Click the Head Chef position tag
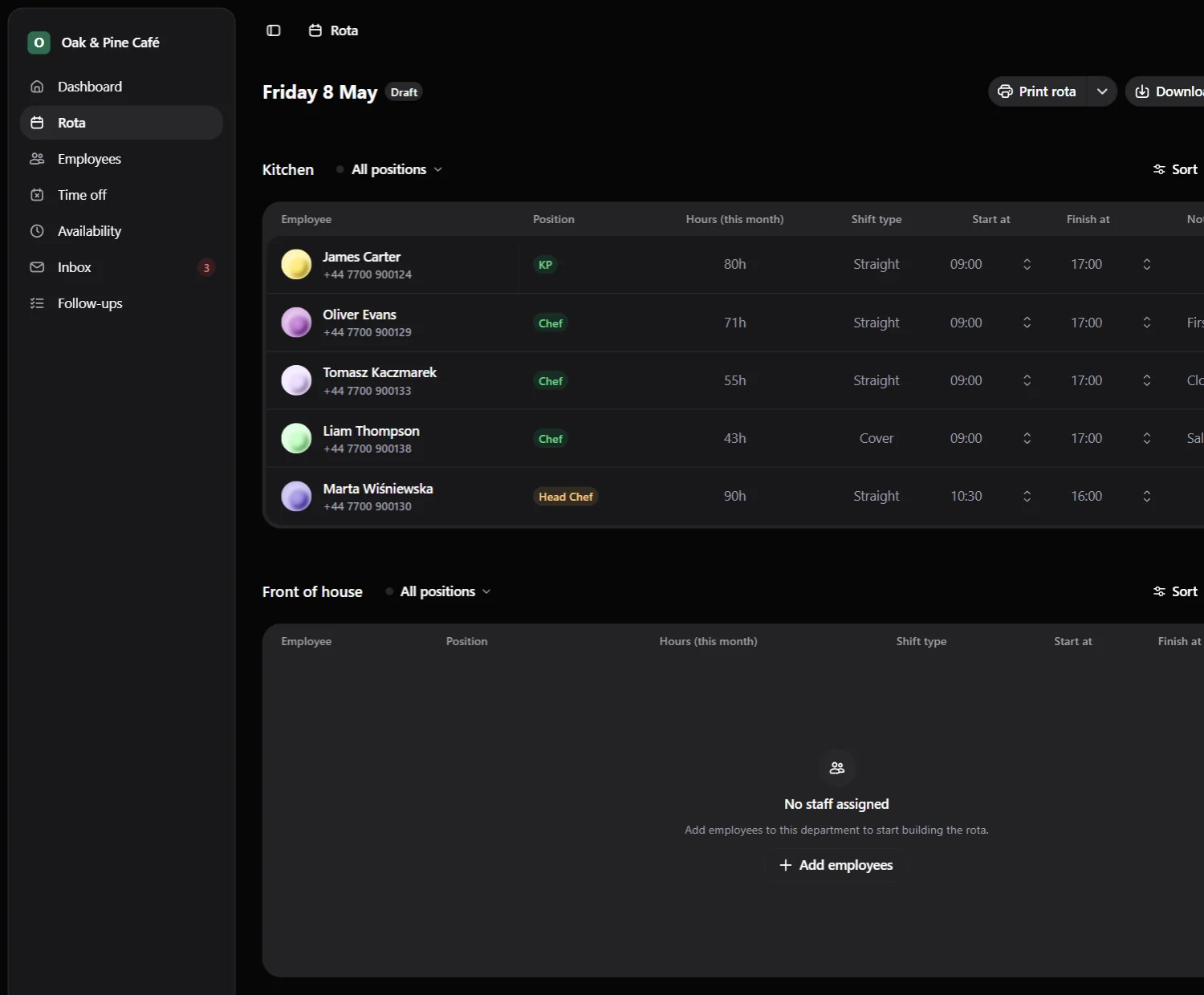 tap(566, 497)
